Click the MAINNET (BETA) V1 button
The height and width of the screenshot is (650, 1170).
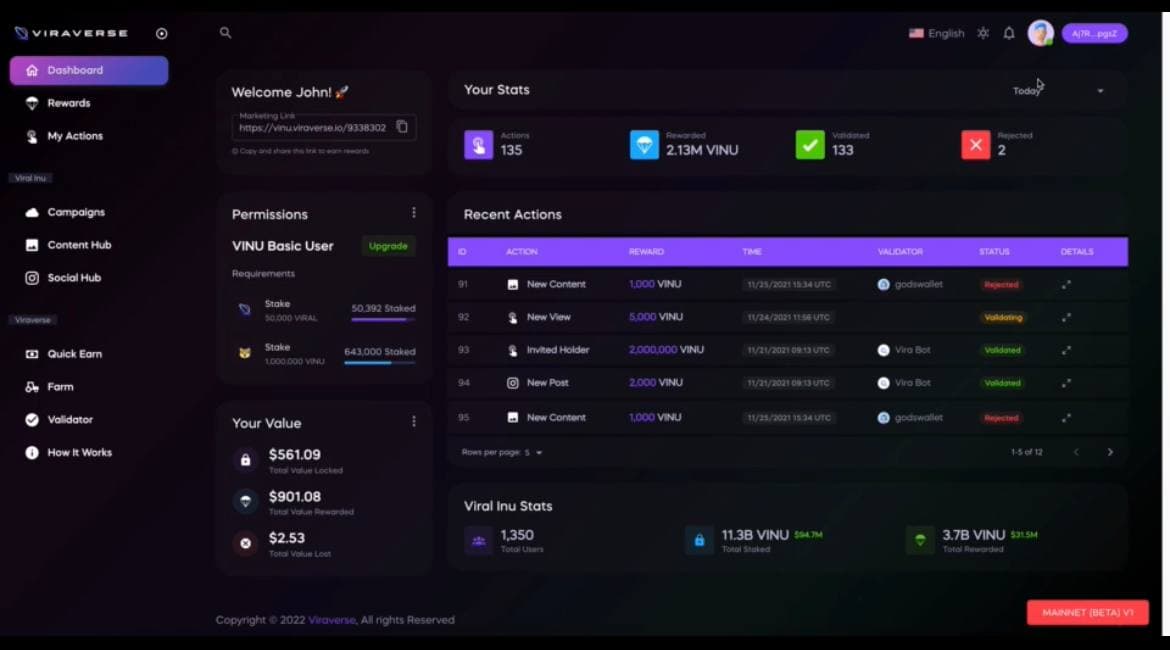tap(1088, 613)
